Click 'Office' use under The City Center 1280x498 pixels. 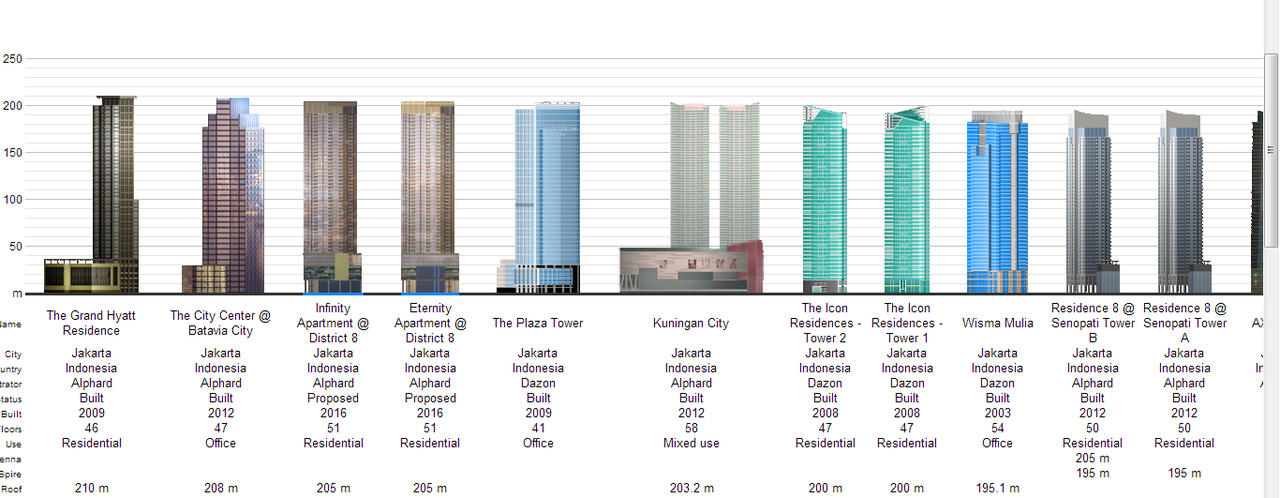221,443
